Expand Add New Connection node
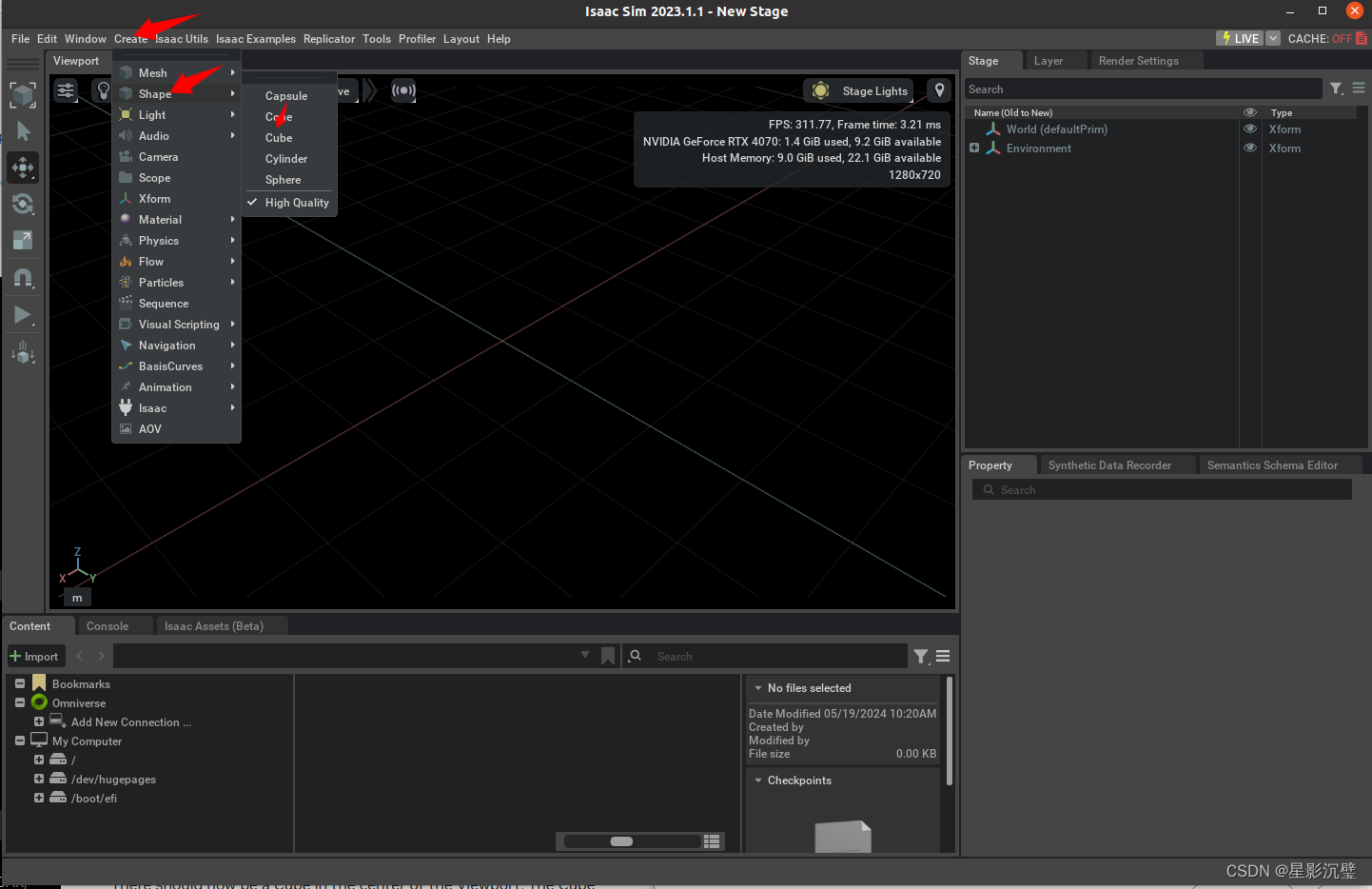The width and height of the screenshot is (1372, 889). (x=39, y=721)
